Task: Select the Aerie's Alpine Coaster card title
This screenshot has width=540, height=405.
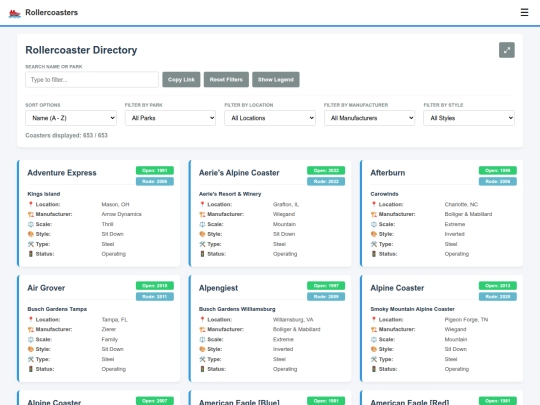Action: pyautogui.click(x=239, y=173)
